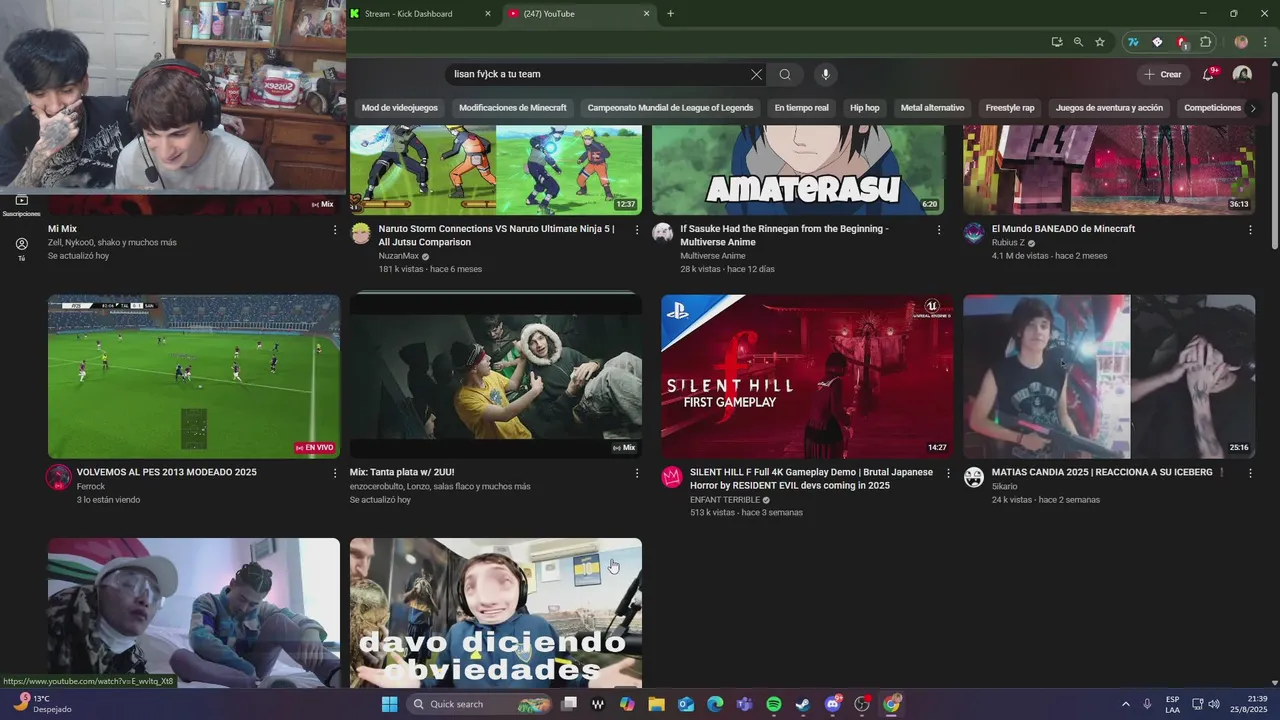Open davo diciendo obviedades thumbnail
This screenshot has height=720, width=1280.
coord(496,612)
